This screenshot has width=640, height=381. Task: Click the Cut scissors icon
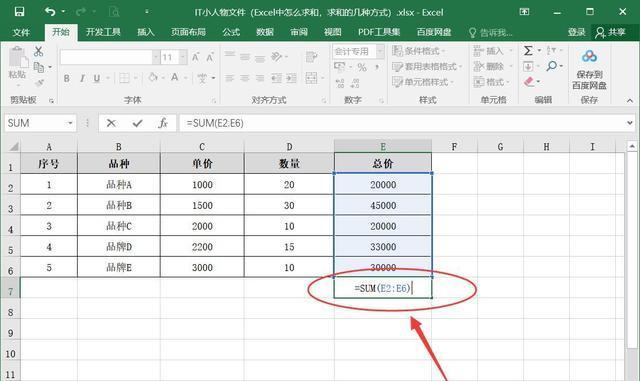[x=38, y=51]
